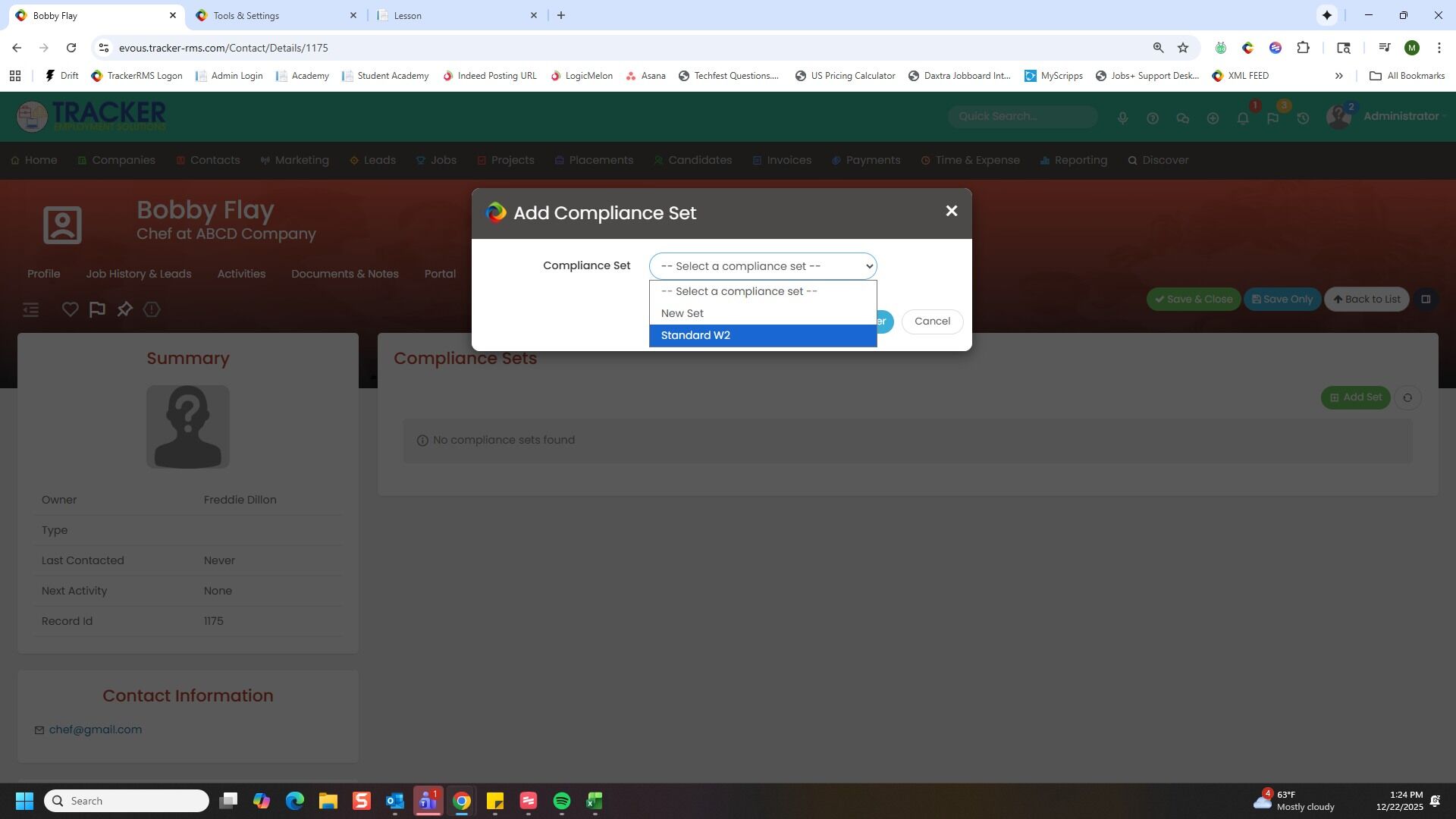The width and height of the screenshot is (1456, 819).
Task: Click the pin icon on contact toolbar
Action: (x=124, y=309)
